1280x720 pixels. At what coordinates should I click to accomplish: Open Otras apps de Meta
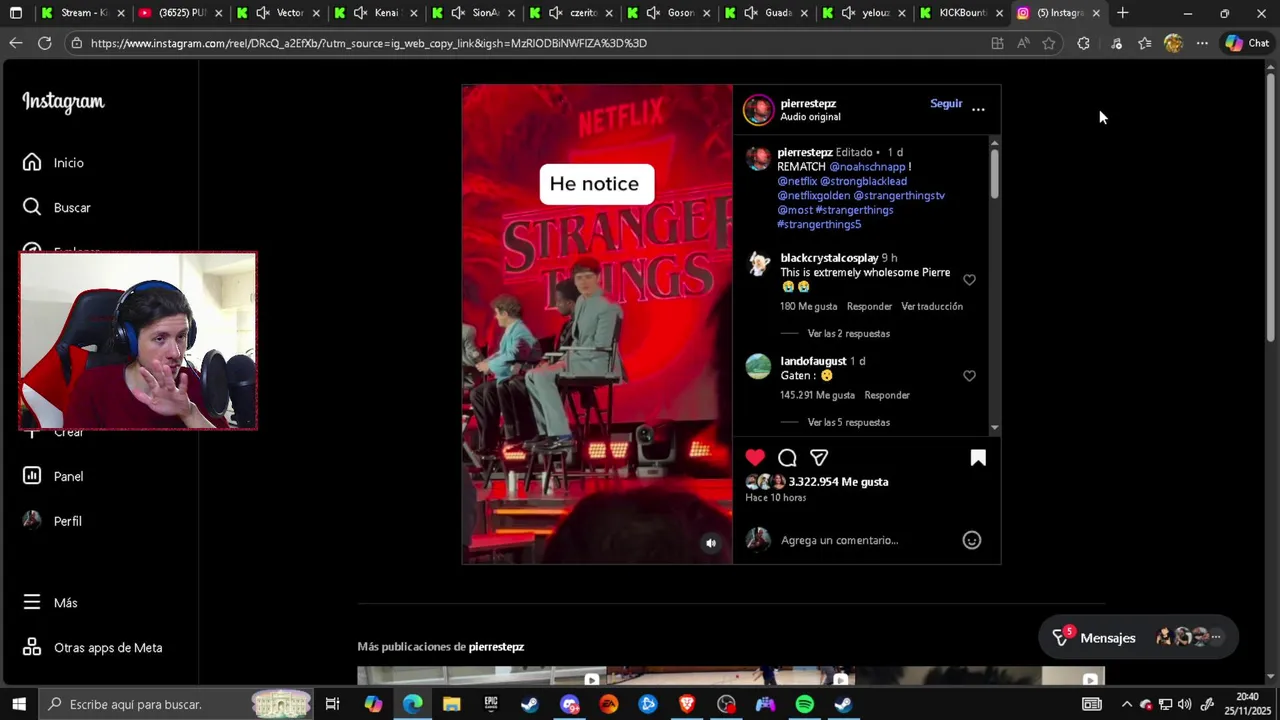point(92,648)
